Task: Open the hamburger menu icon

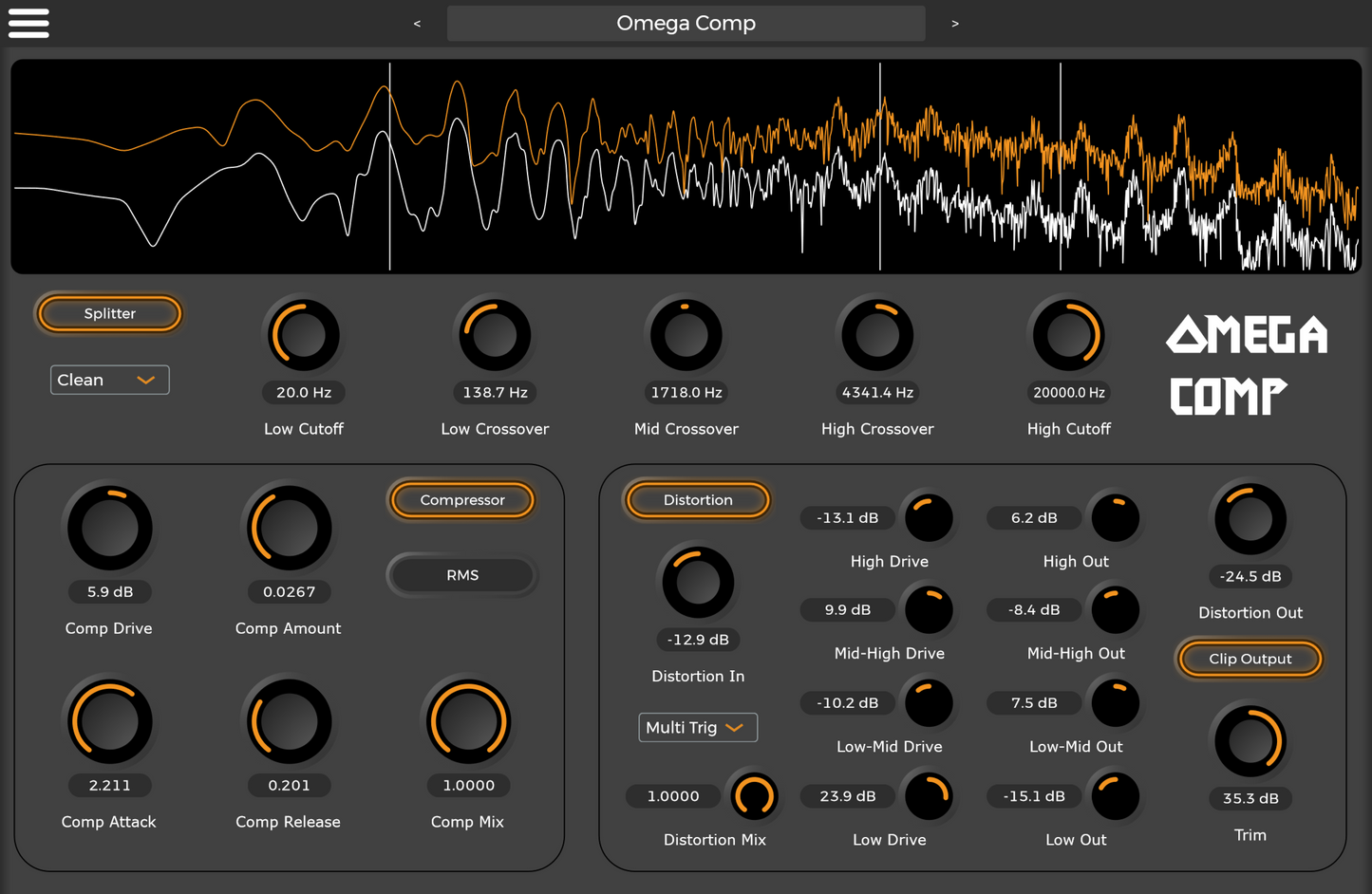Action: coord(28,23)
